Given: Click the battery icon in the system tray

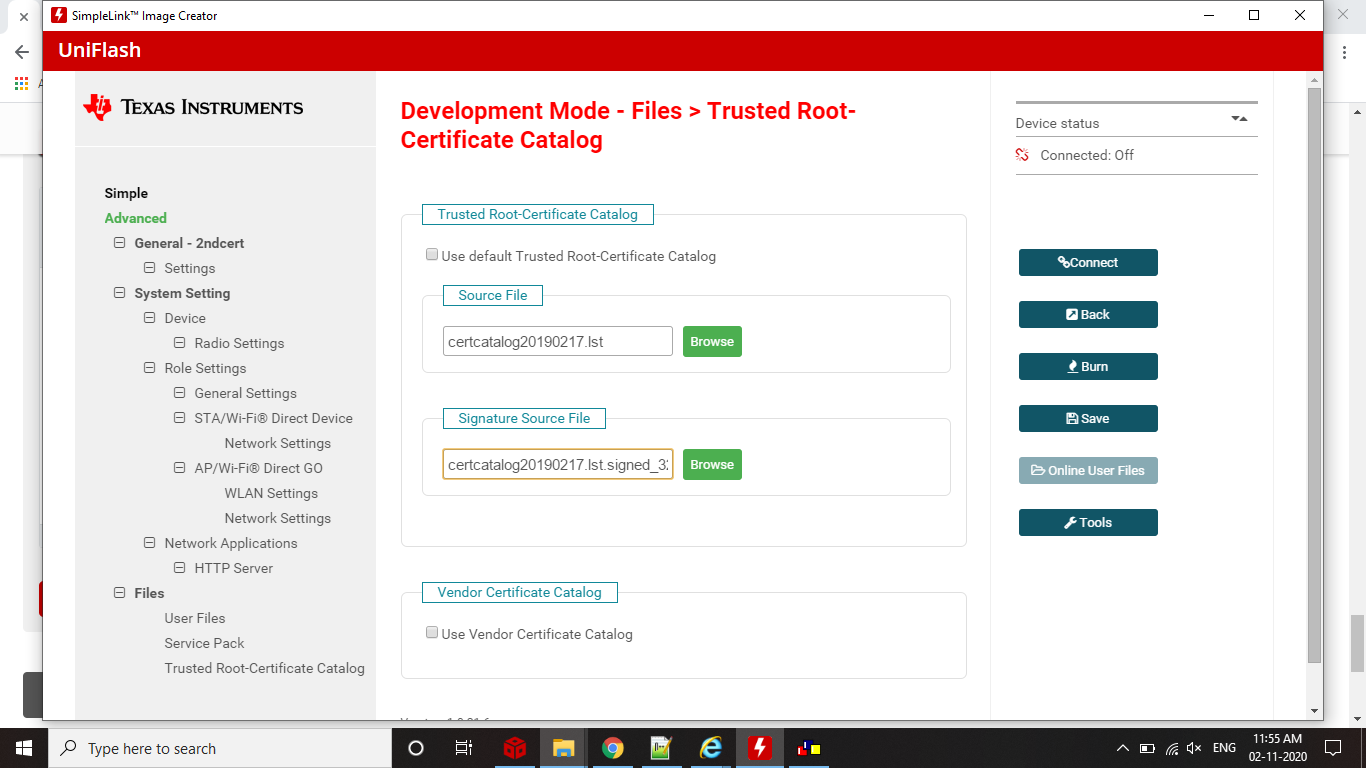Looking at the screenshot, I should (1147, 748).
